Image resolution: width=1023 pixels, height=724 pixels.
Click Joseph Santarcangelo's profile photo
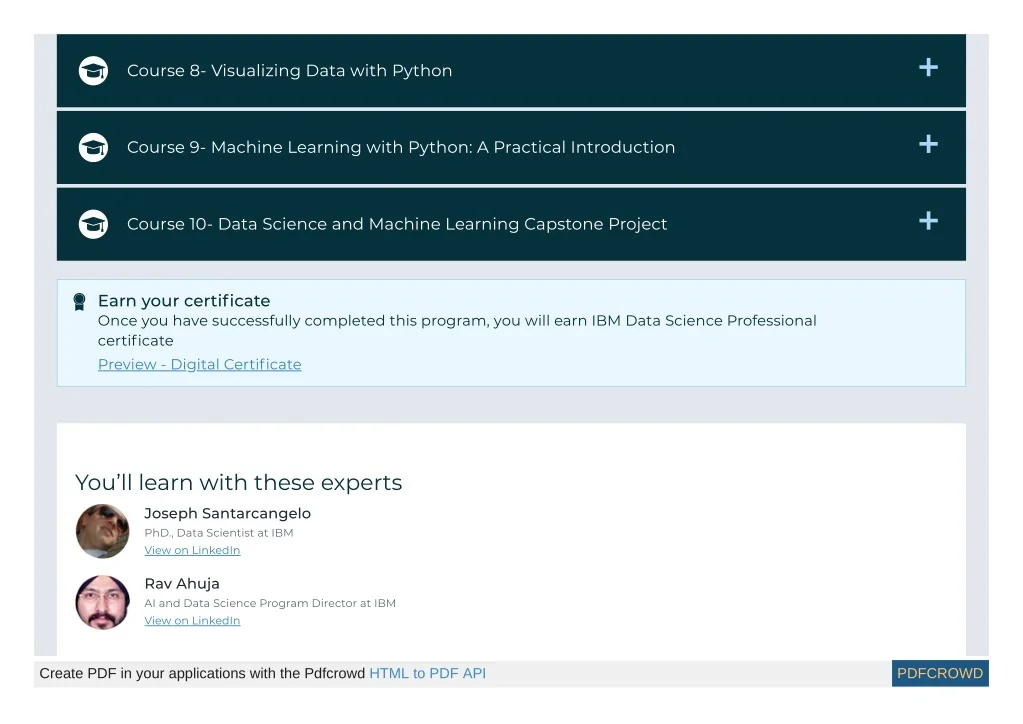coord(103,531)
